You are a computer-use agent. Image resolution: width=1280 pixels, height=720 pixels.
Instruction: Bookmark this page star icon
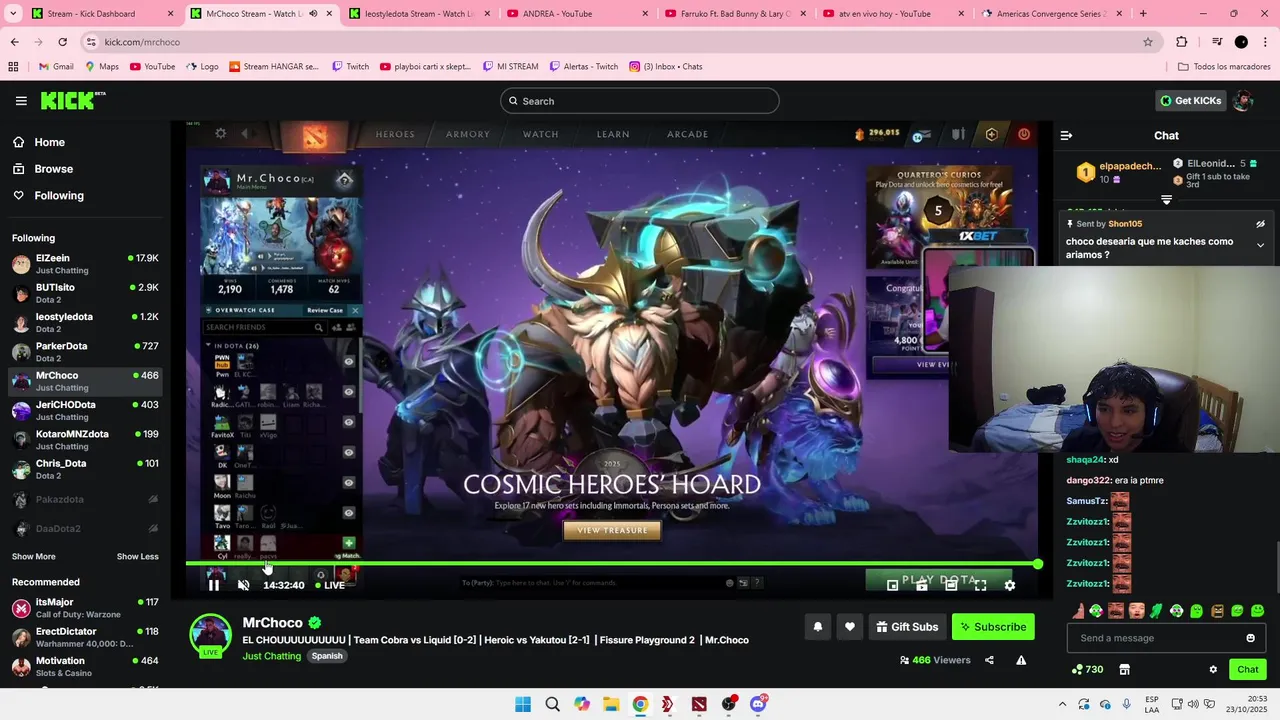click(1148, 42)
